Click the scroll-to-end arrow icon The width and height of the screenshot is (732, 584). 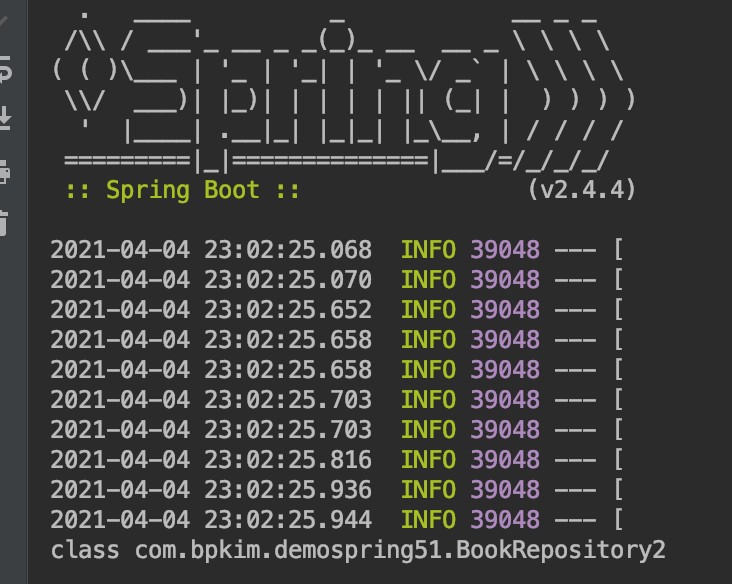click(5, 118)
